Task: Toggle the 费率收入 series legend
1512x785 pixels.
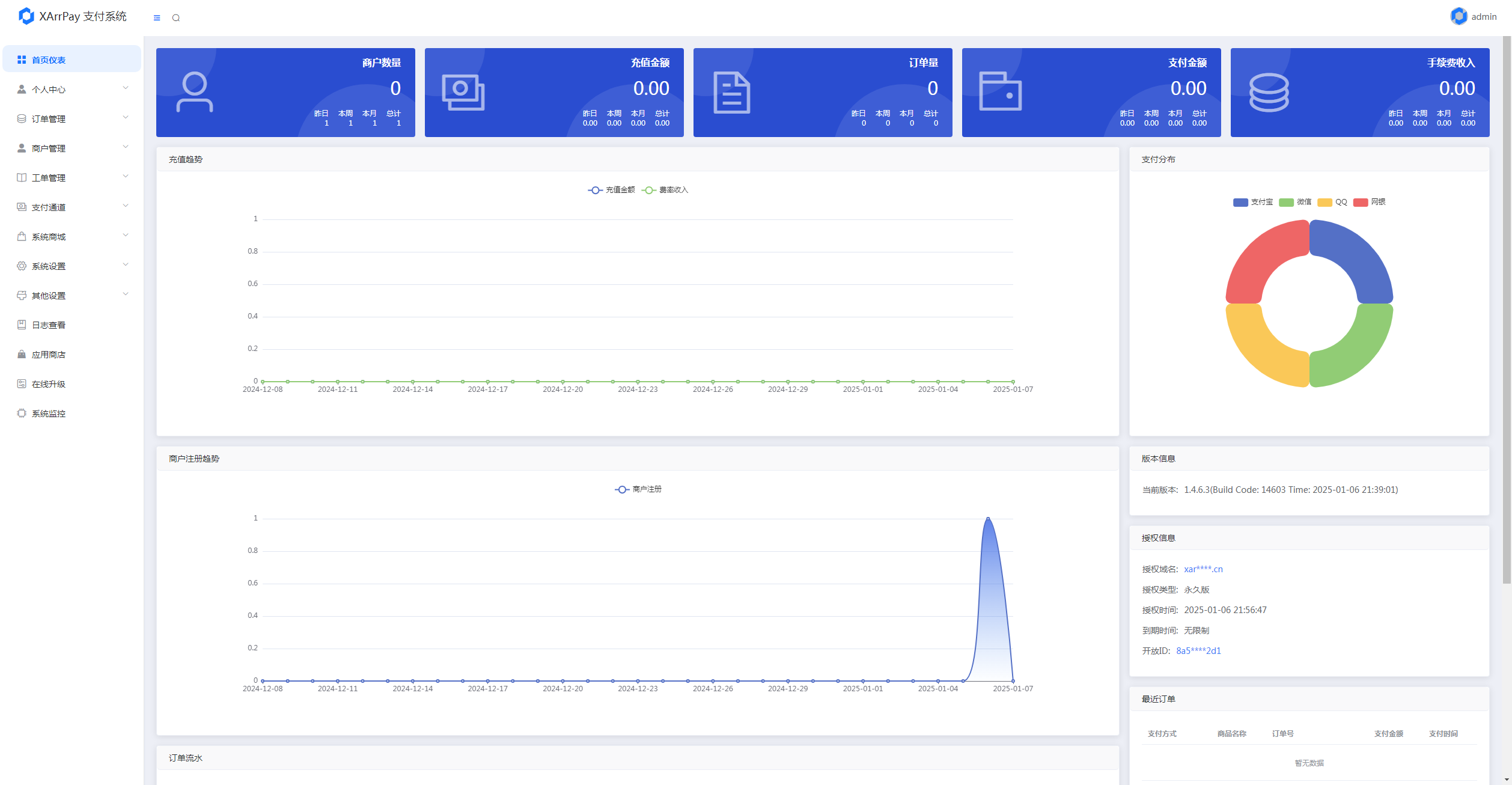Action: [x=665, y=190]
